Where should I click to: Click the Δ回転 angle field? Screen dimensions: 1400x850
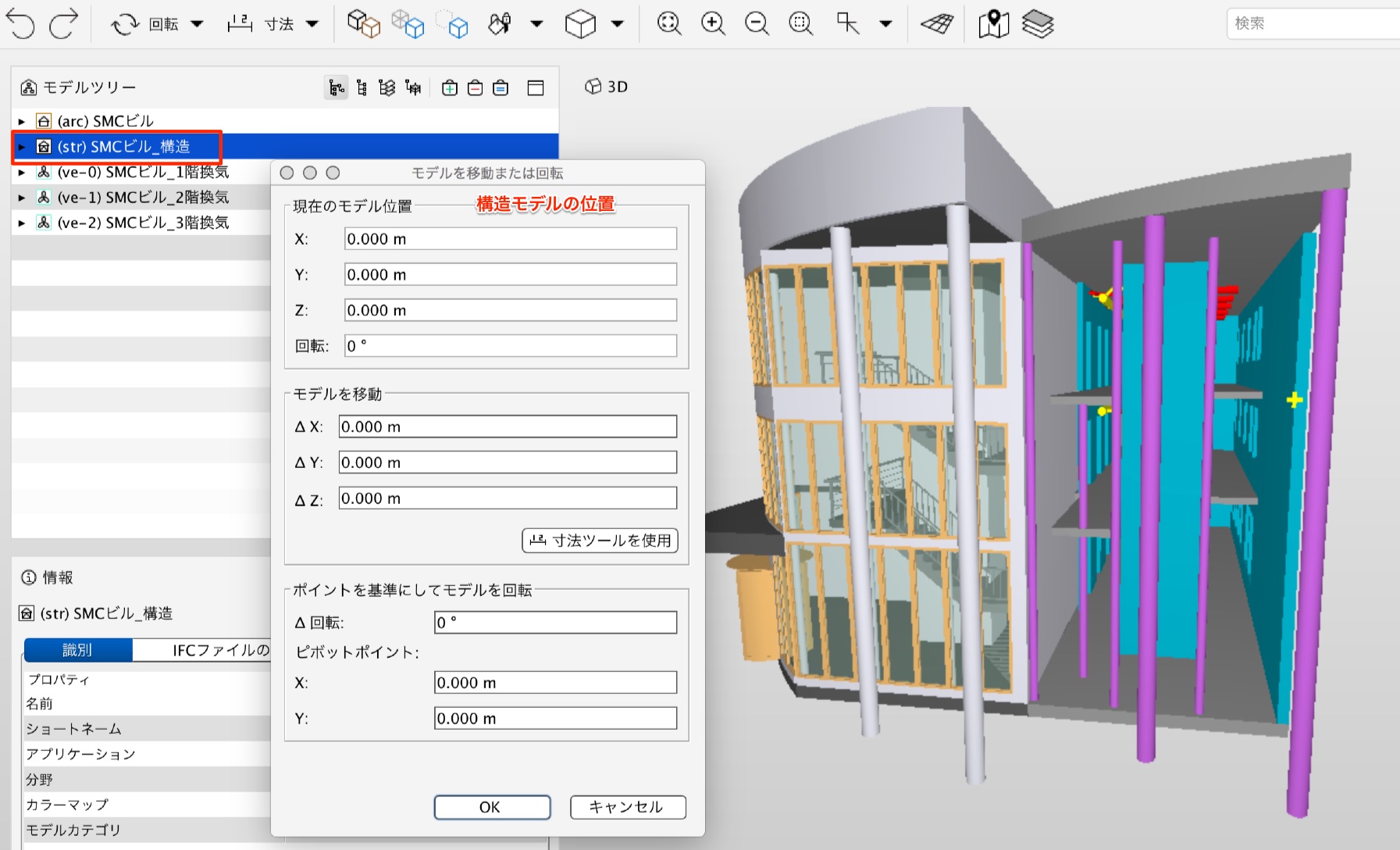click(x=555, y=623)
